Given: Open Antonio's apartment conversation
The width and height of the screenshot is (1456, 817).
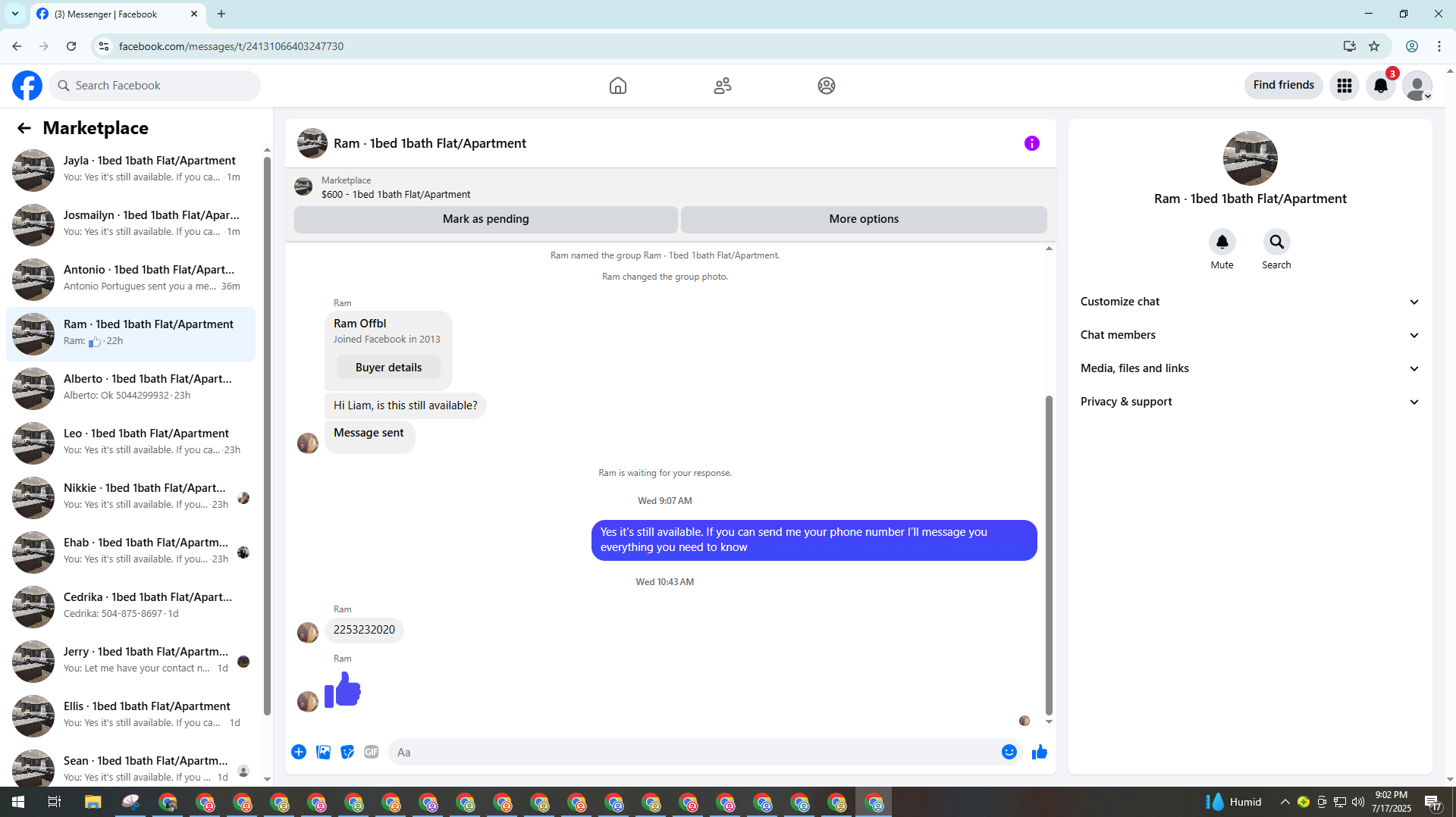Looking at the screenshot, I should (x=130, y=279).
